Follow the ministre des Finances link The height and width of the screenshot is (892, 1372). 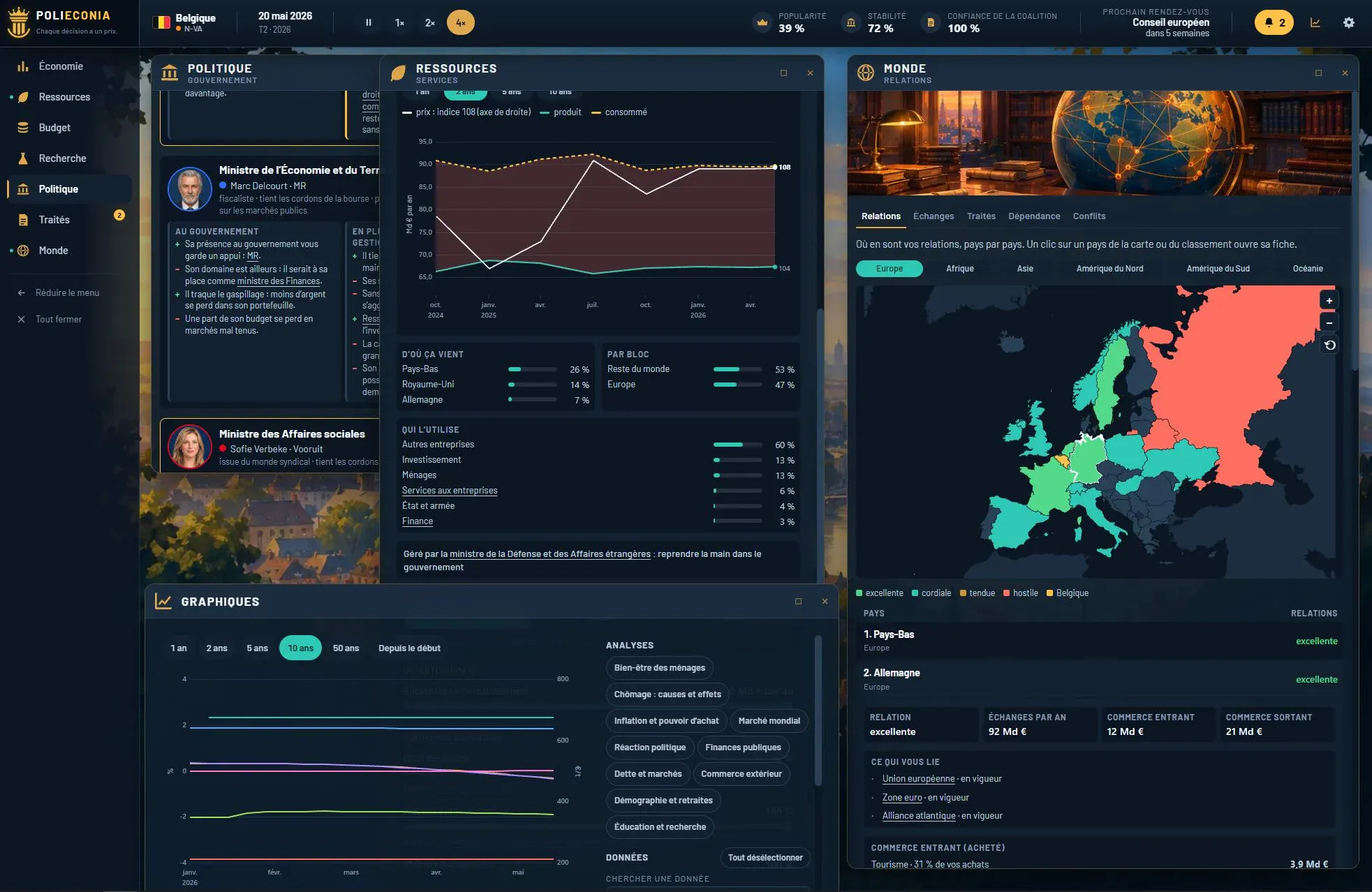click(x=279, y=281)
